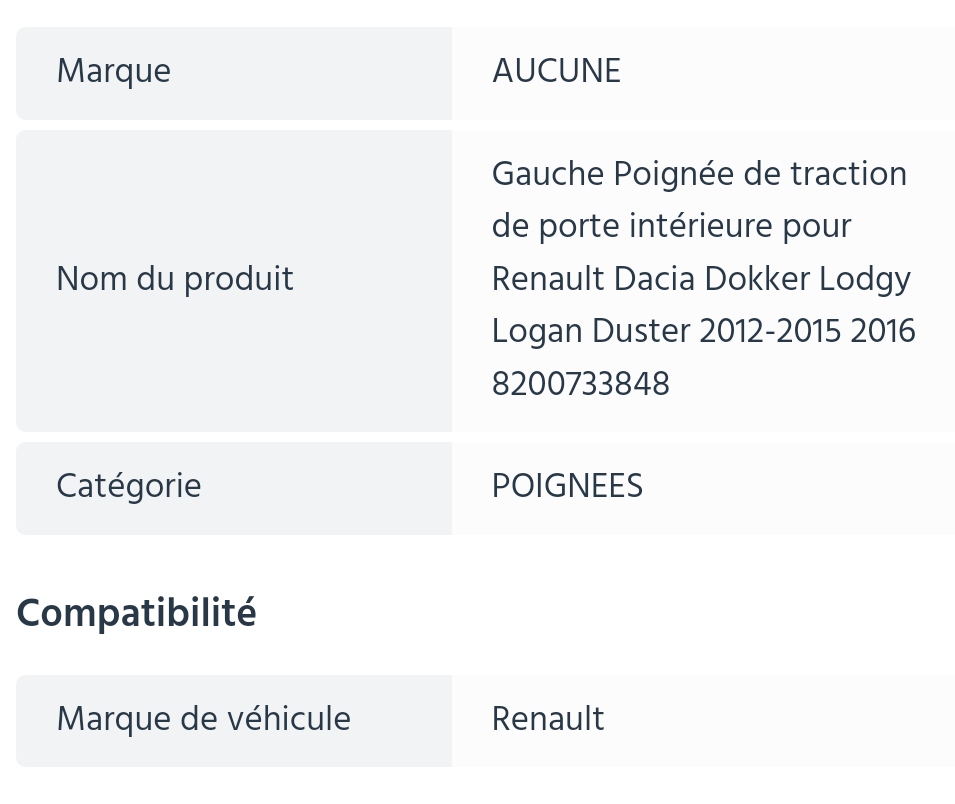Click the year range 2012-2015

(770, 332)
